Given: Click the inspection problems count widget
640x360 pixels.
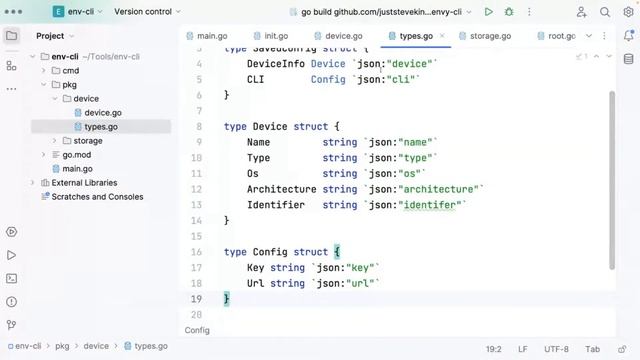Looking at the screenshot, I should pyautogui.click(x=582, y=56).
